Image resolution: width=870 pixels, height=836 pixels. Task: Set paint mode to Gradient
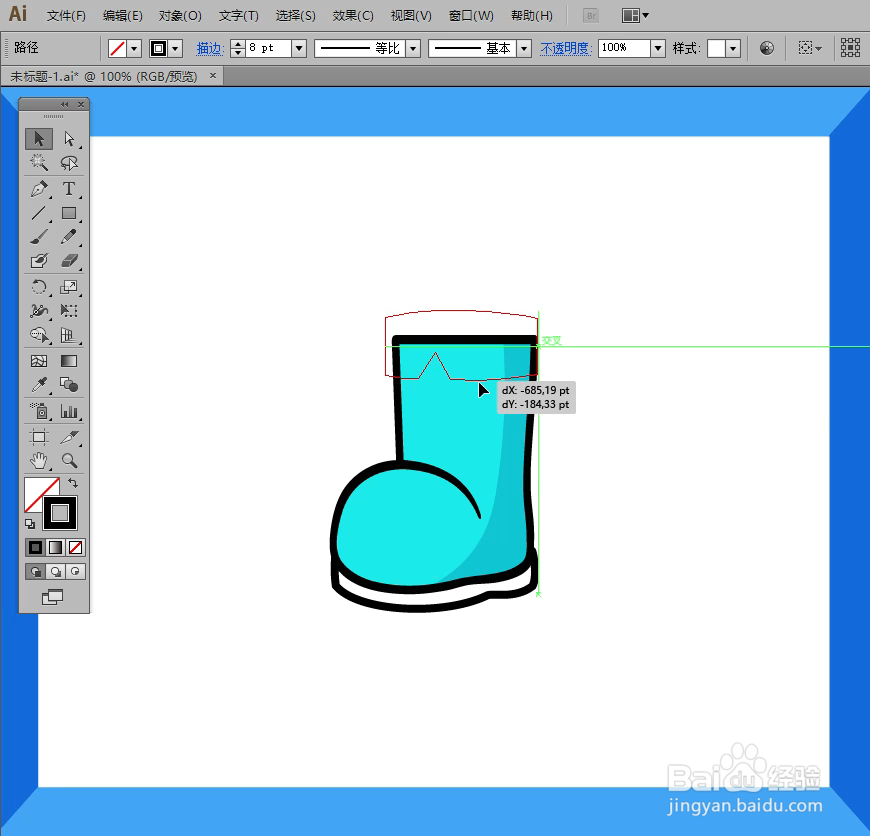pos(55,548)
